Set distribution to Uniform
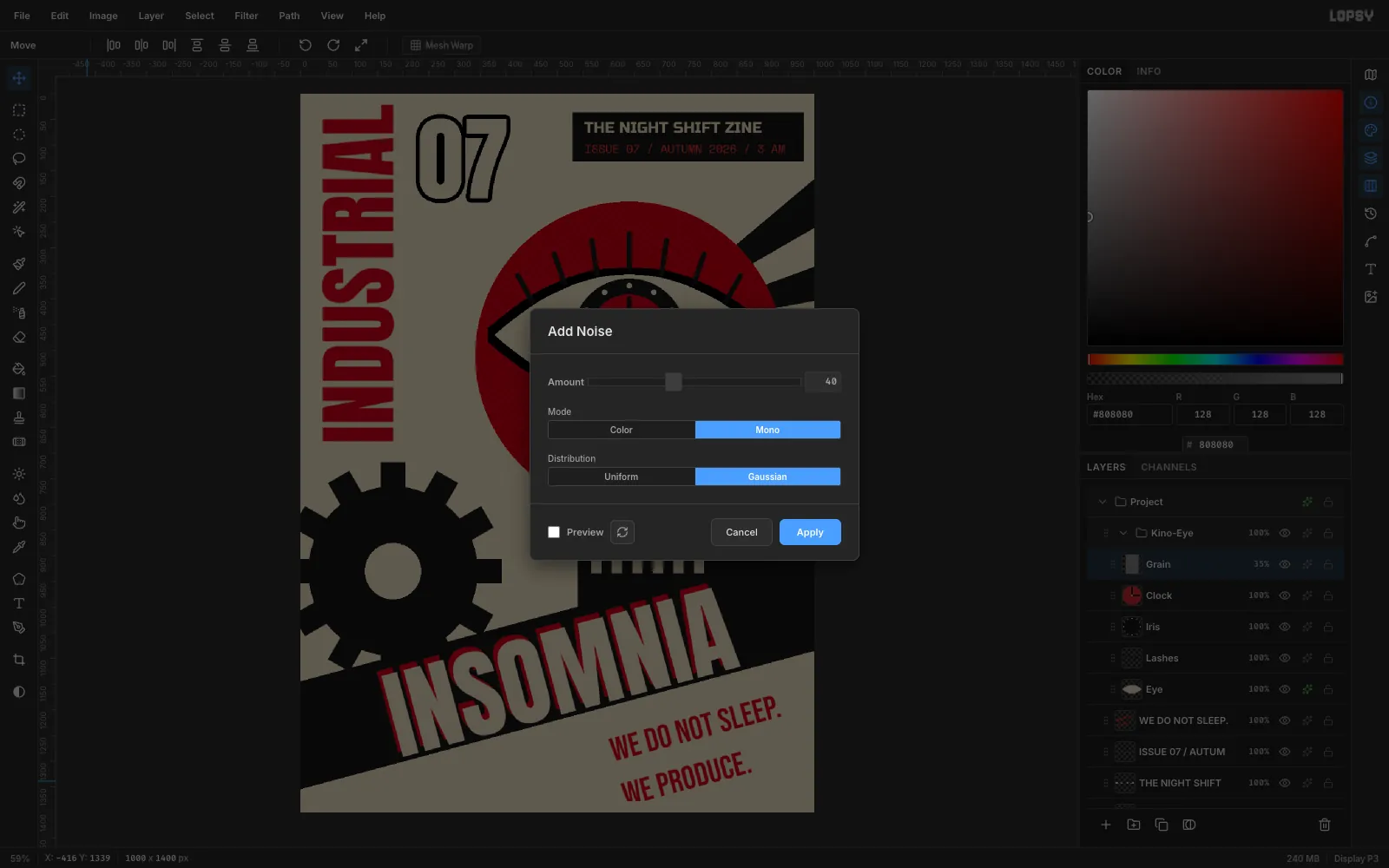Viewport: 1389px width, 868px height. click(x=622, y=477)
